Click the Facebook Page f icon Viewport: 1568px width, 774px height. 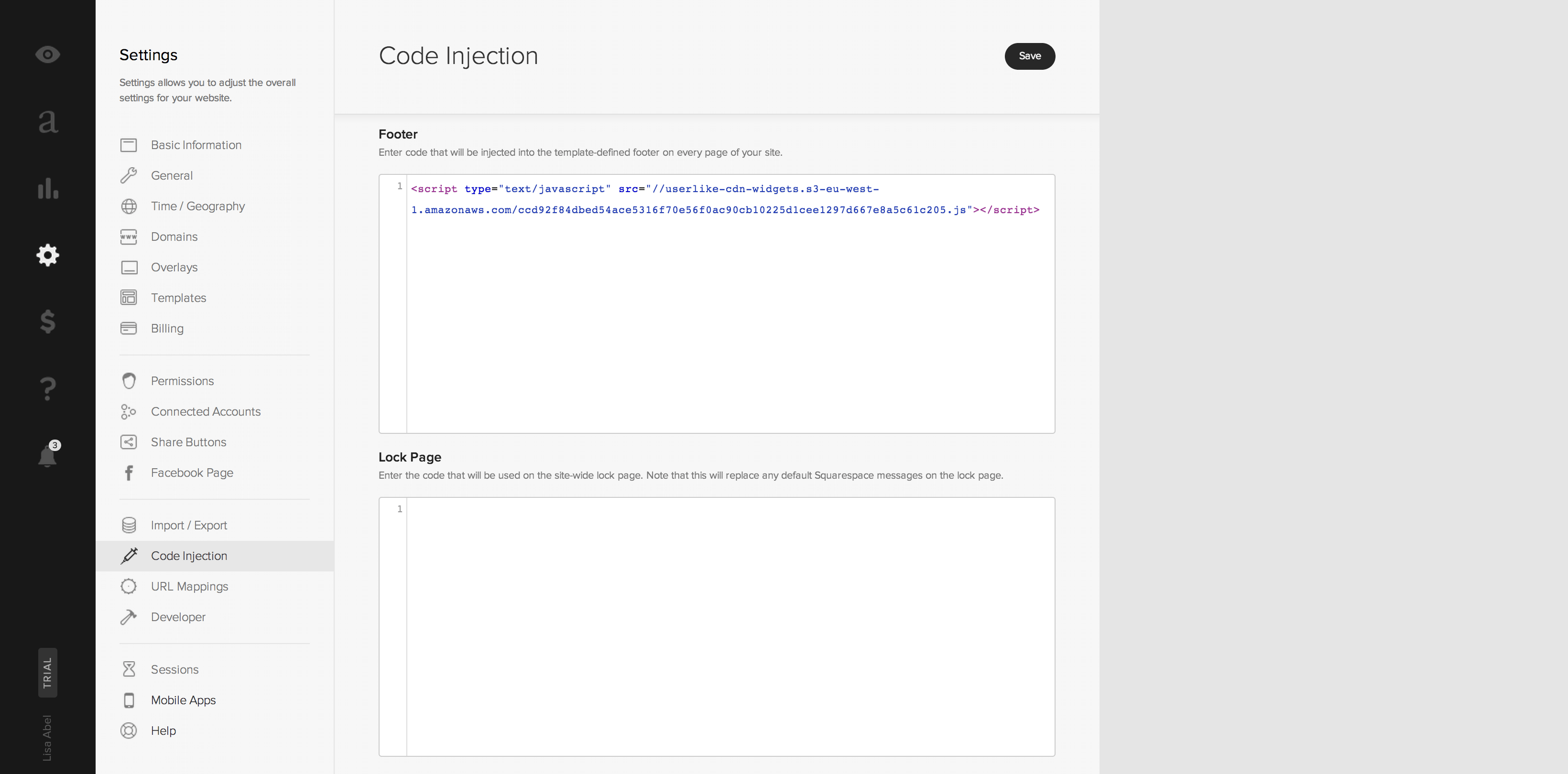pos(129,473)
